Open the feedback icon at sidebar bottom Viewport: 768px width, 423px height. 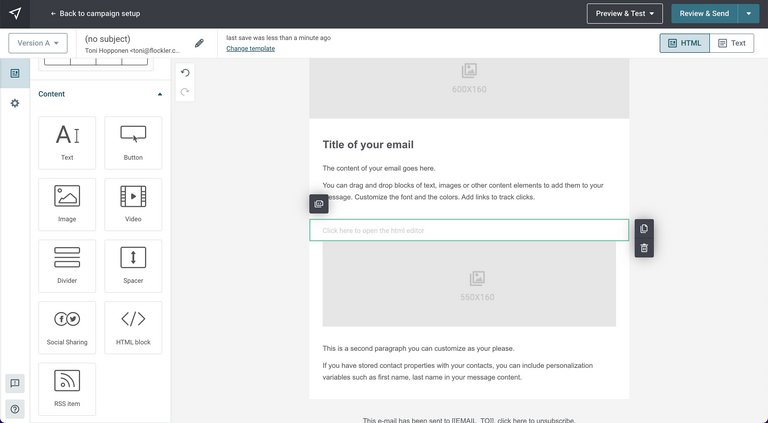pyautogui.click(x=15, y=383)
